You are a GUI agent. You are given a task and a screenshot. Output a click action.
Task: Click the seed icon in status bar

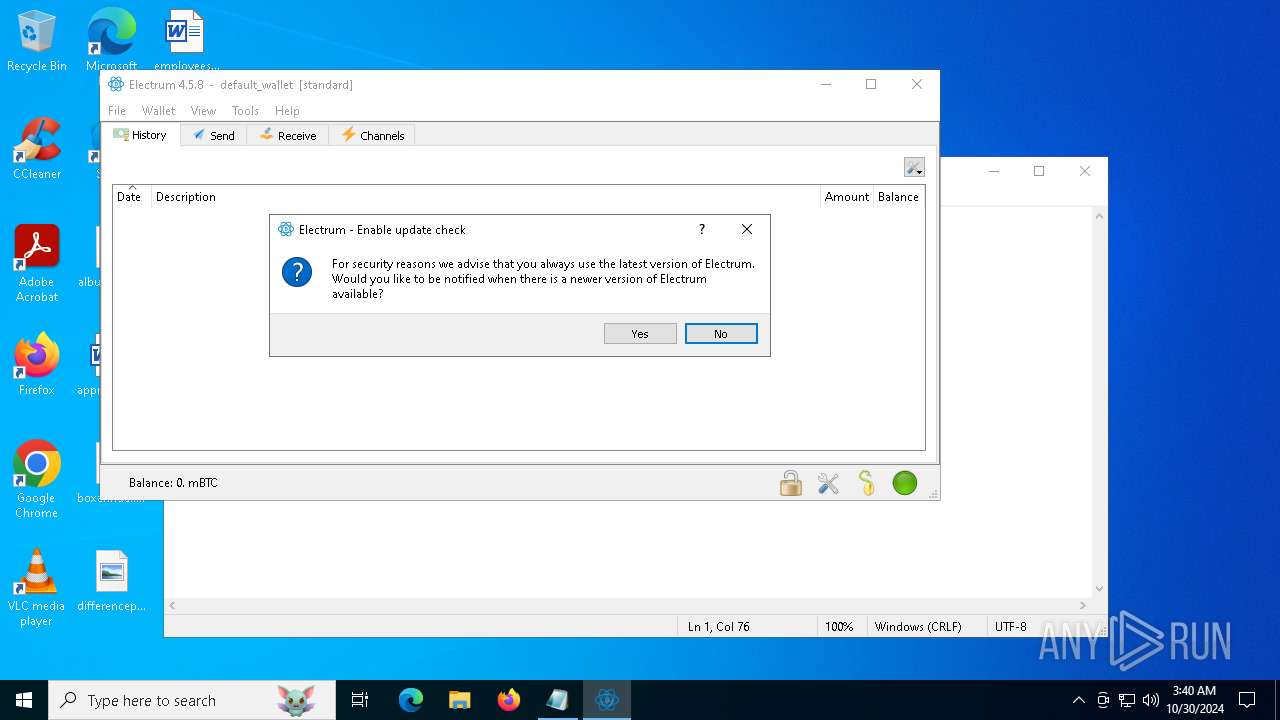tap(867, 483)
